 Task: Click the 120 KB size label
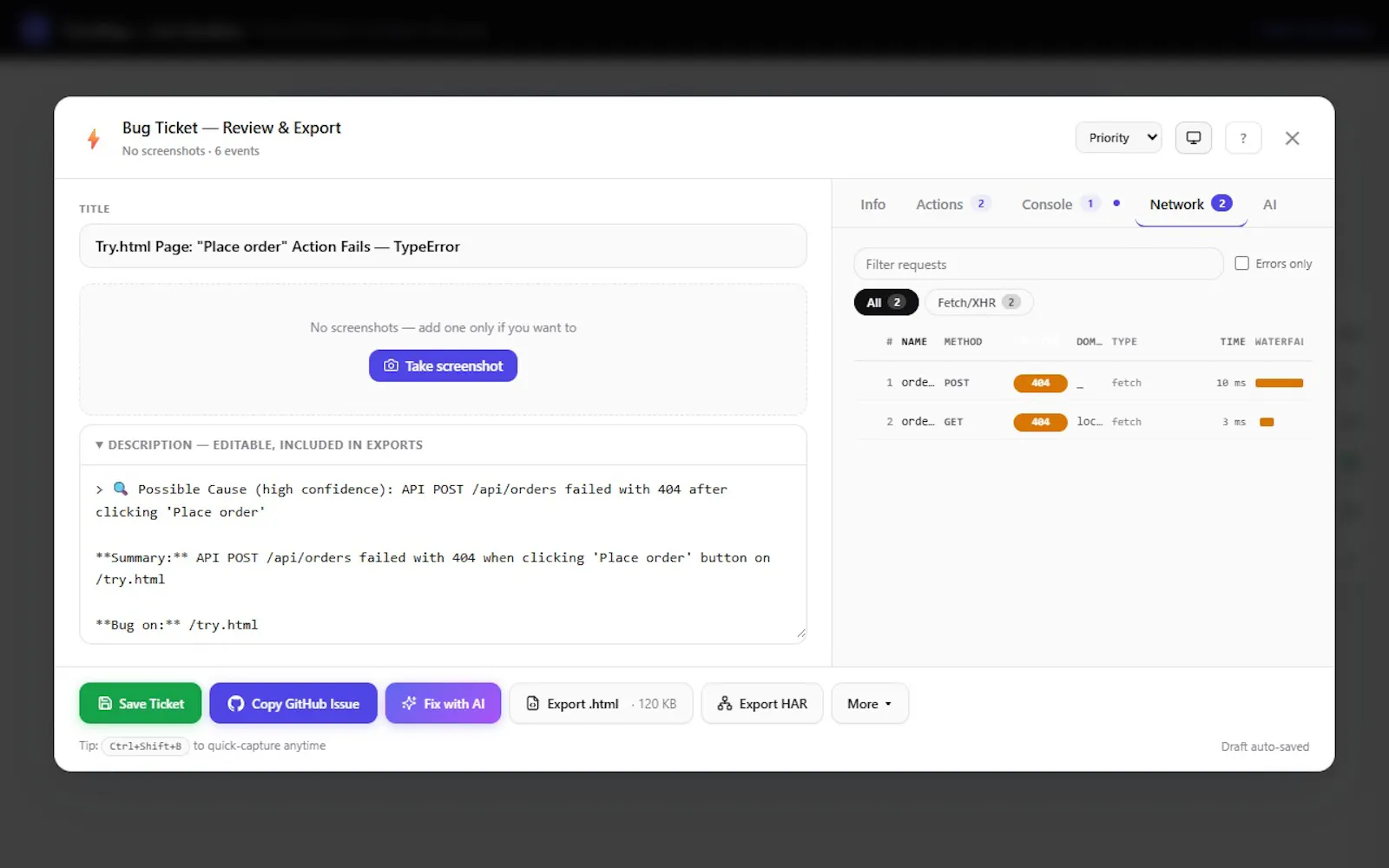point(657,704)
